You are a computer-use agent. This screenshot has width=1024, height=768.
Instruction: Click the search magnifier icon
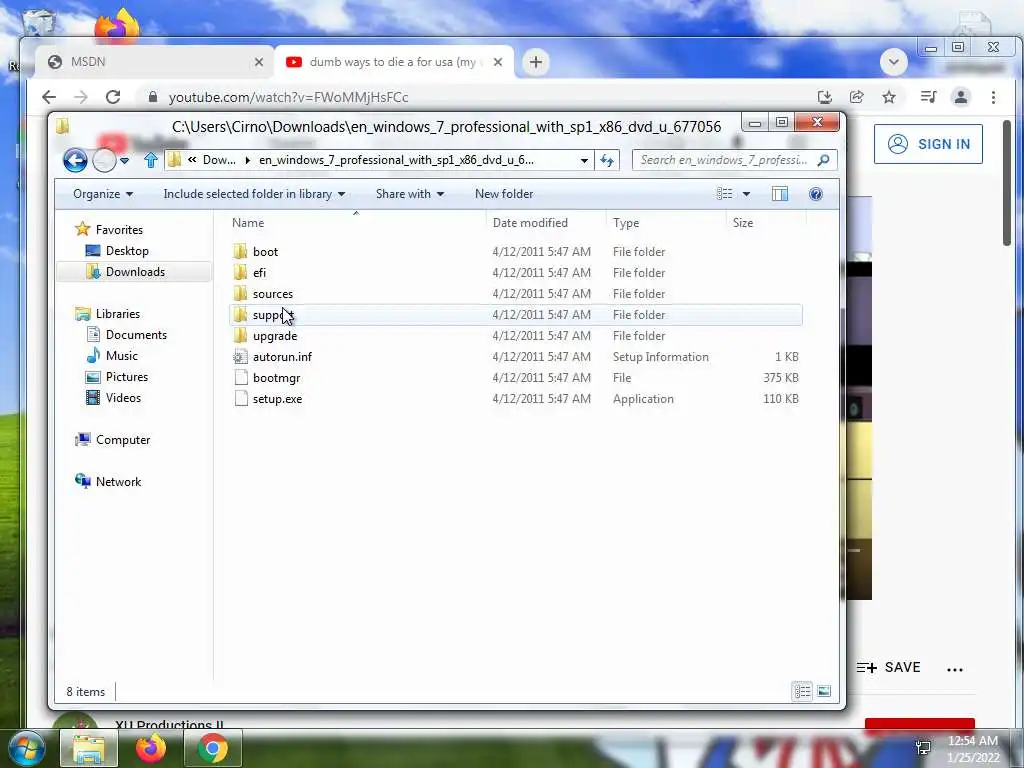click(824, 160)
